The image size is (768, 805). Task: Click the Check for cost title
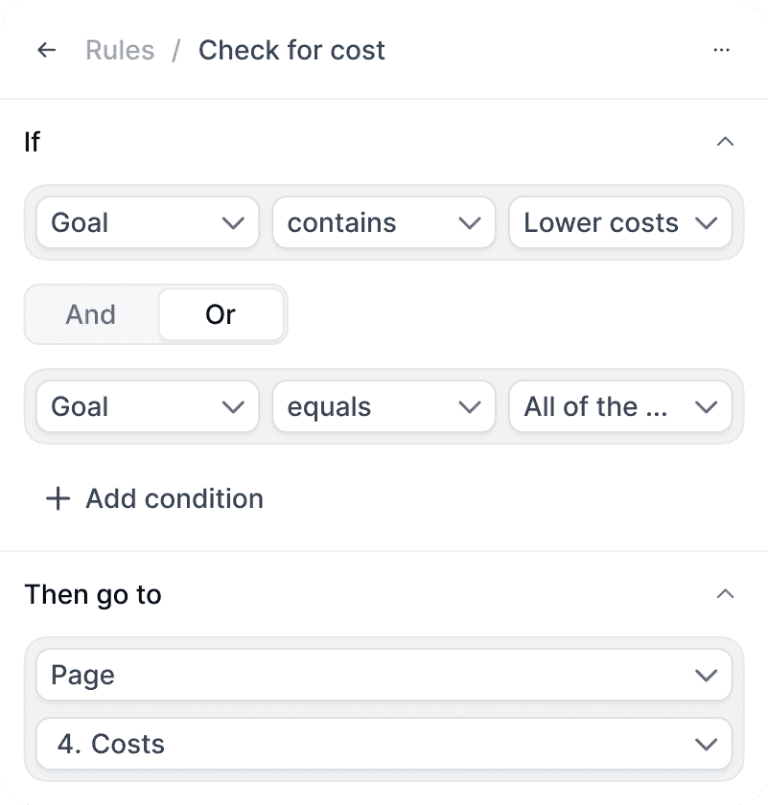pos(291,50)
